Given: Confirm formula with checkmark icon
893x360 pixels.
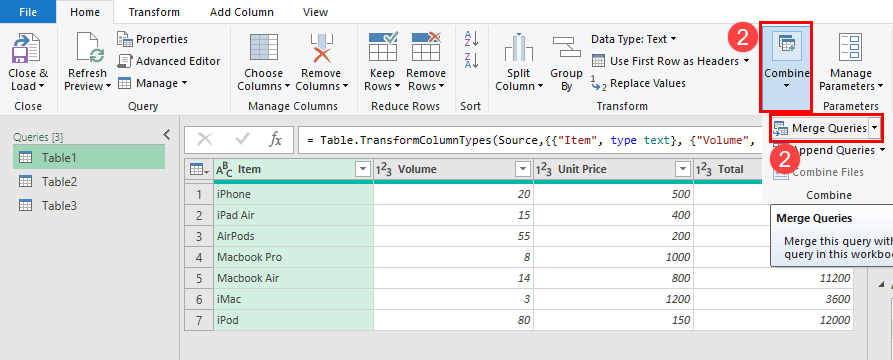Looking at the screenshot, I should 243,140.
